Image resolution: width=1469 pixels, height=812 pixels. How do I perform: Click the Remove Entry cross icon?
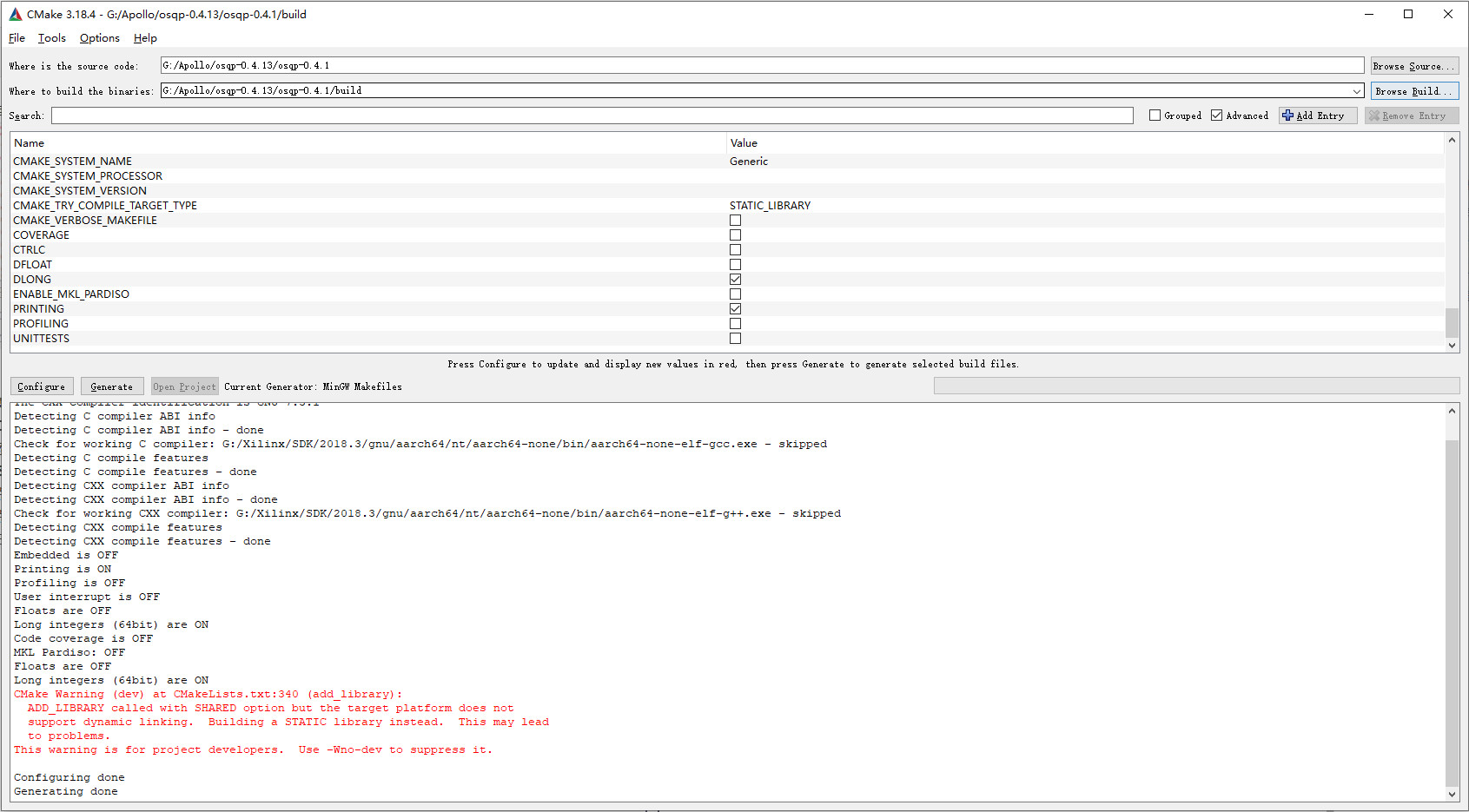tap(1374, 116)
